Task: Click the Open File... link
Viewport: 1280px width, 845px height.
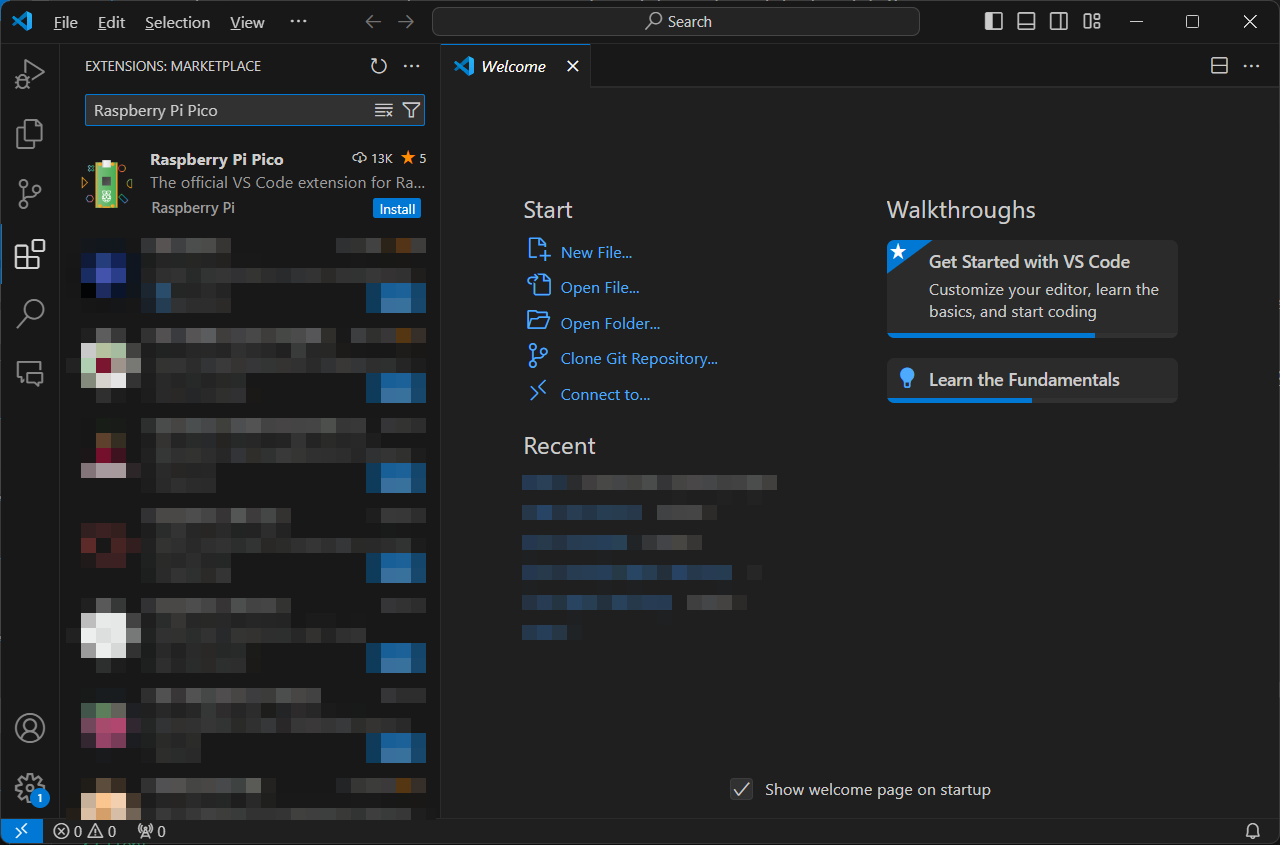Action: [x=600, y=288]
